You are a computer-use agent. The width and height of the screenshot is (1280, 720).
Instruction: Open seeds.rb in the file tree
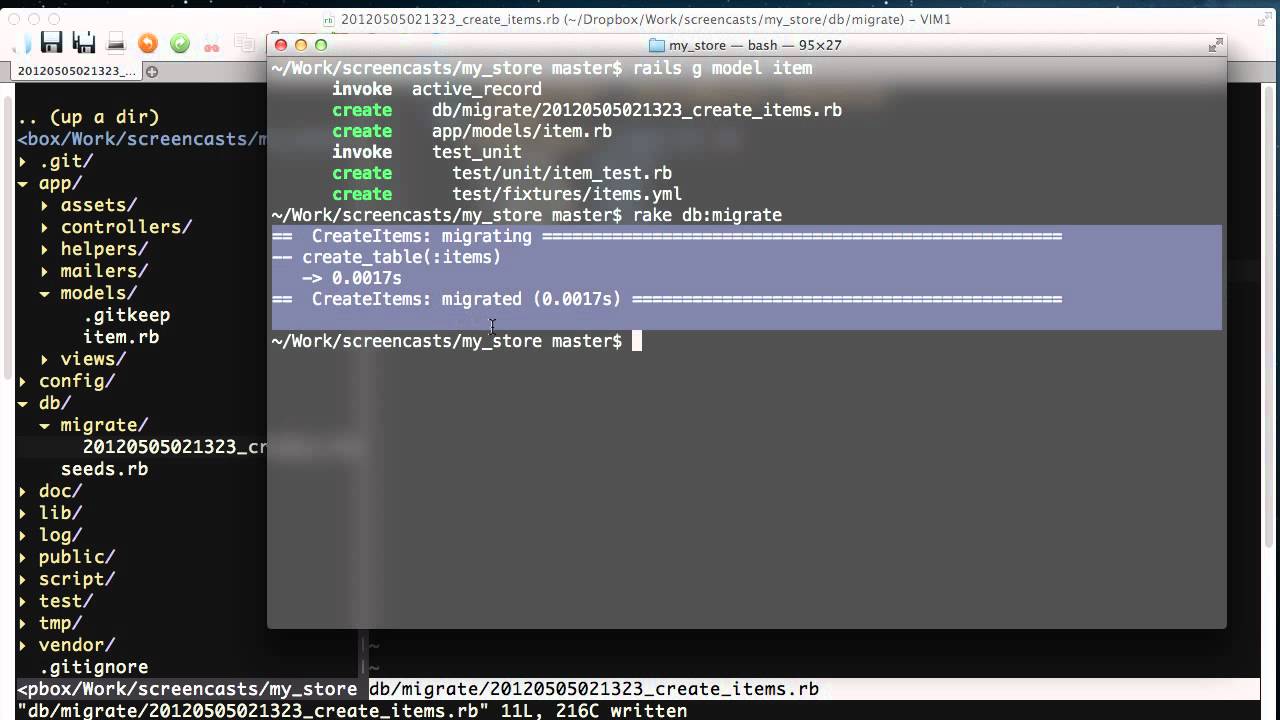click(x=104, y=469)
